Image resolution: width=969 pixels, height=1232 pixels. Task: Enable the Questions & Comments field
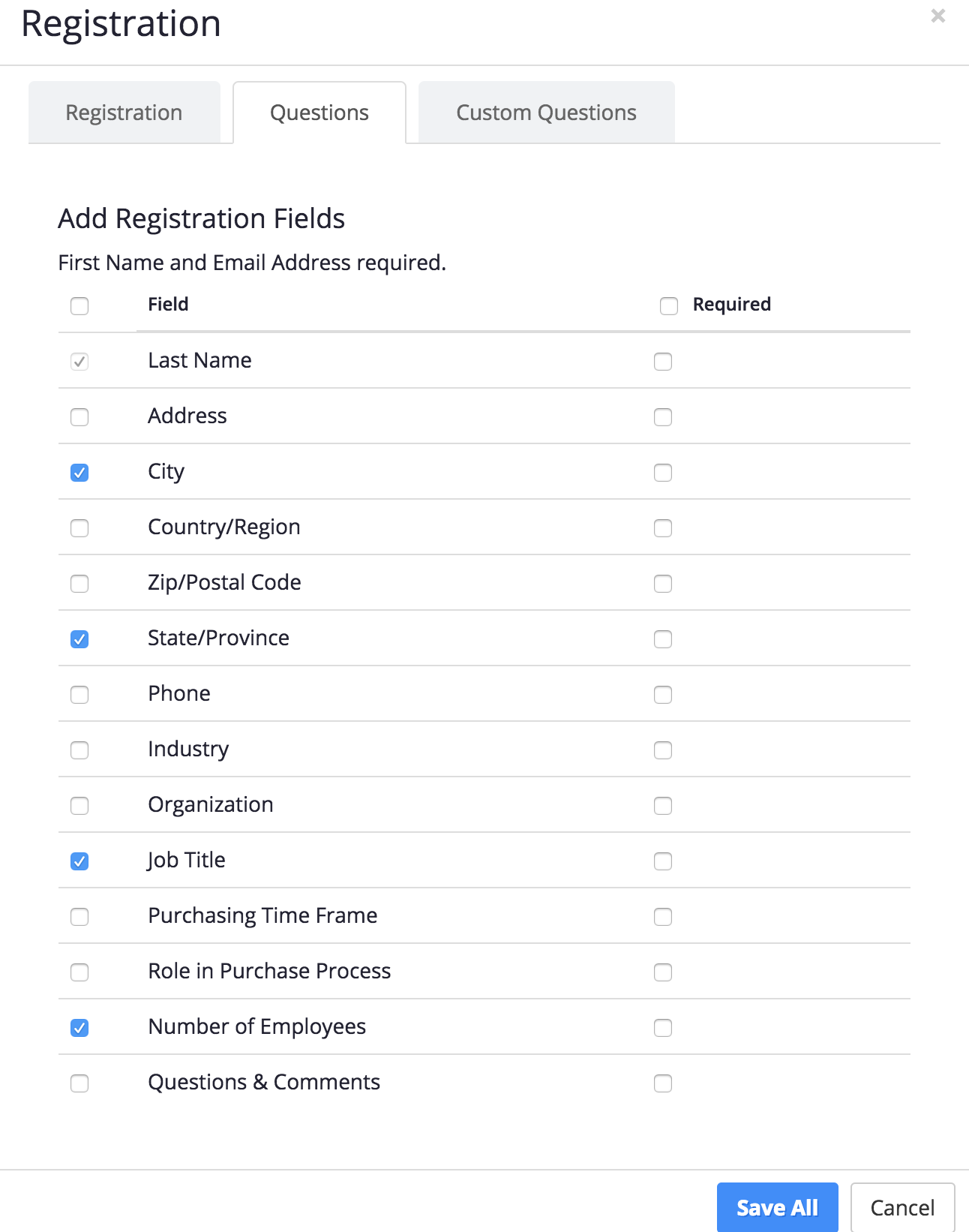[79, 1083]
